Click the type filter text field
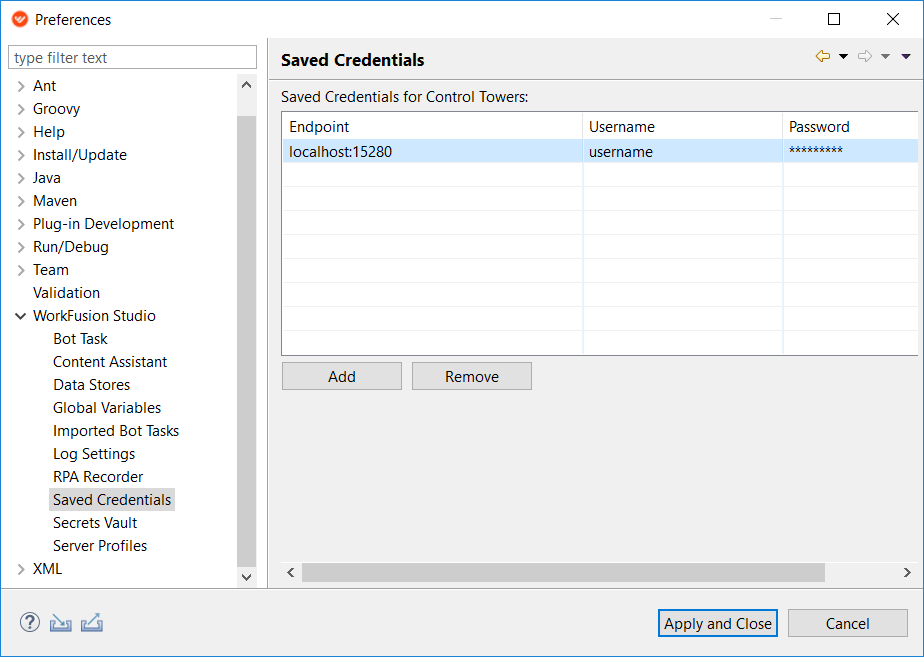Screen dimensions: 924x657 (133, 58)
